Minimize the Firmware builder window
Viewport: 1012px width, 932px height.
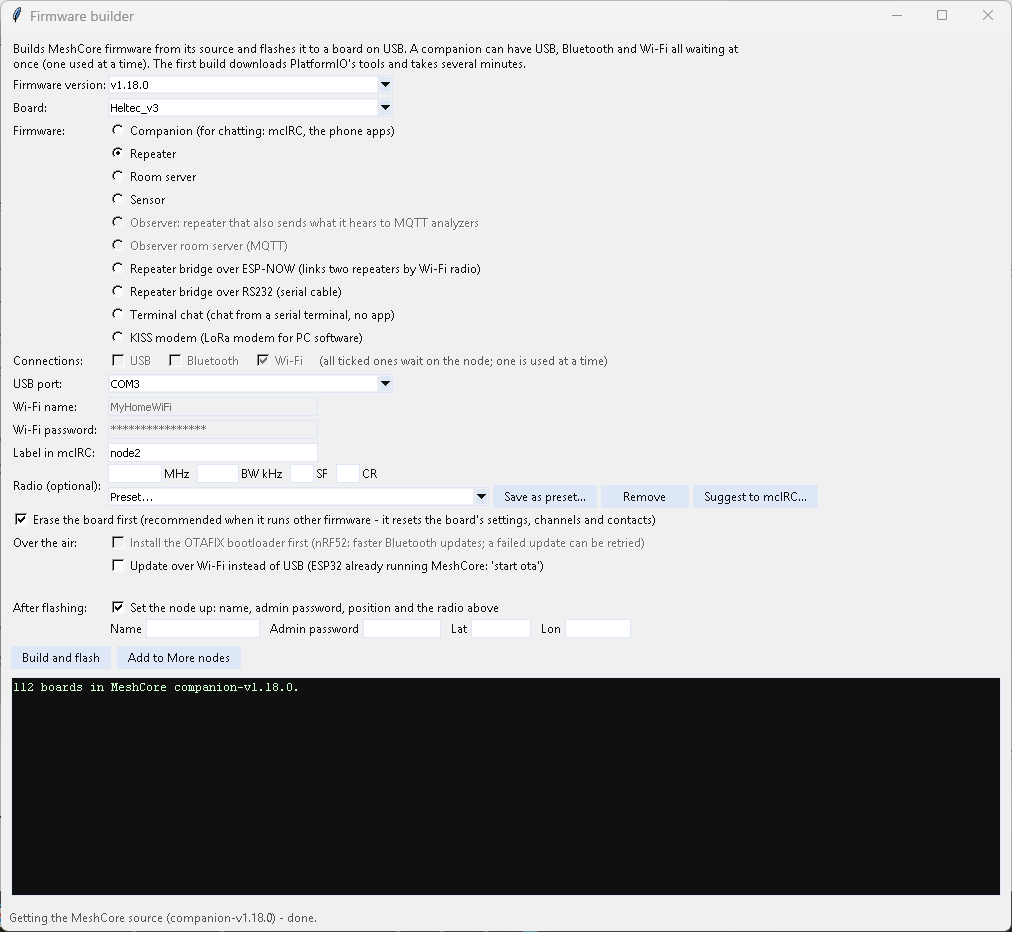point(896,15)
